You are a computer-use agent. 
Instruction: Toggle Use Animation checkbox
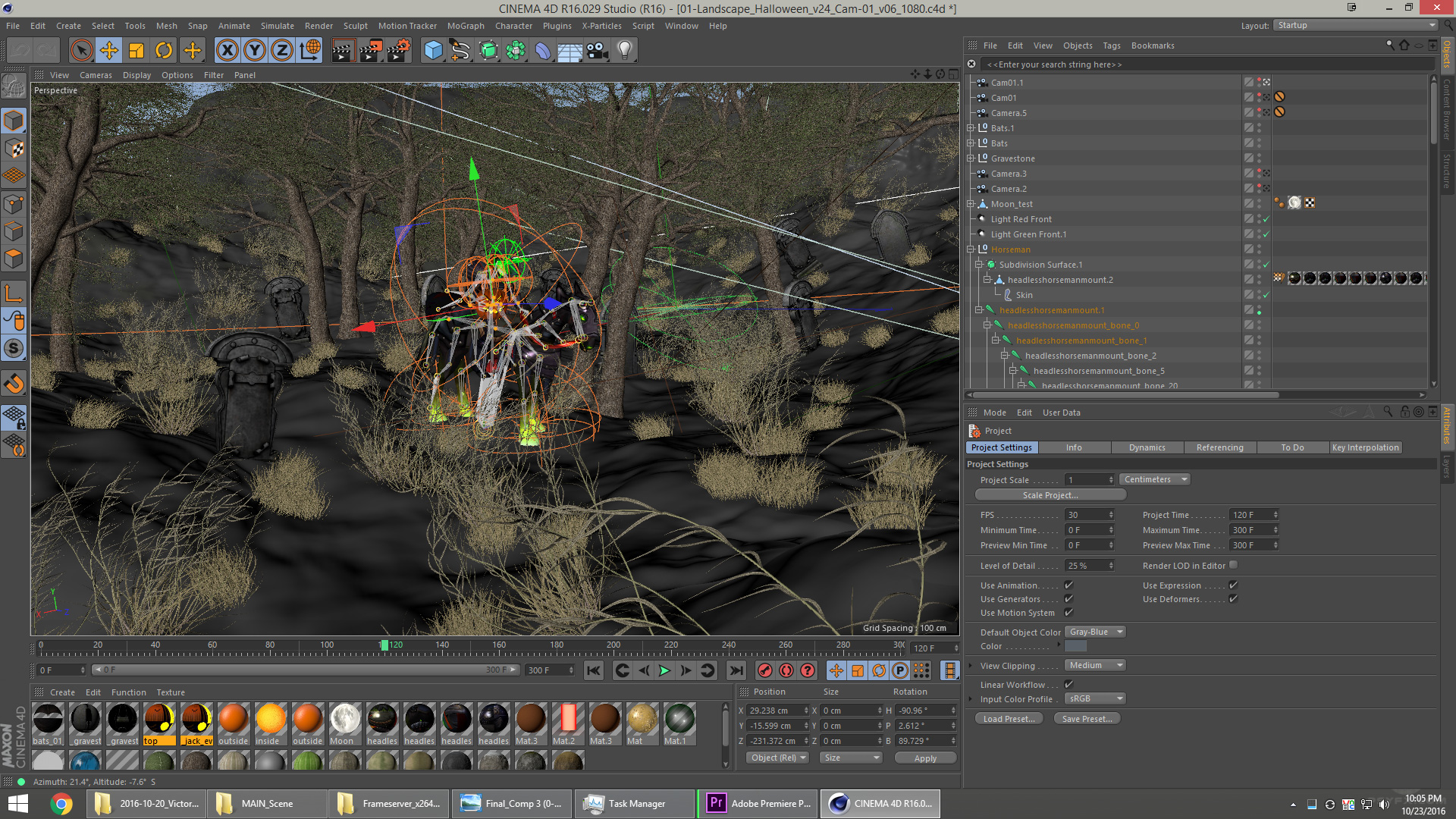coord(1068,585)
